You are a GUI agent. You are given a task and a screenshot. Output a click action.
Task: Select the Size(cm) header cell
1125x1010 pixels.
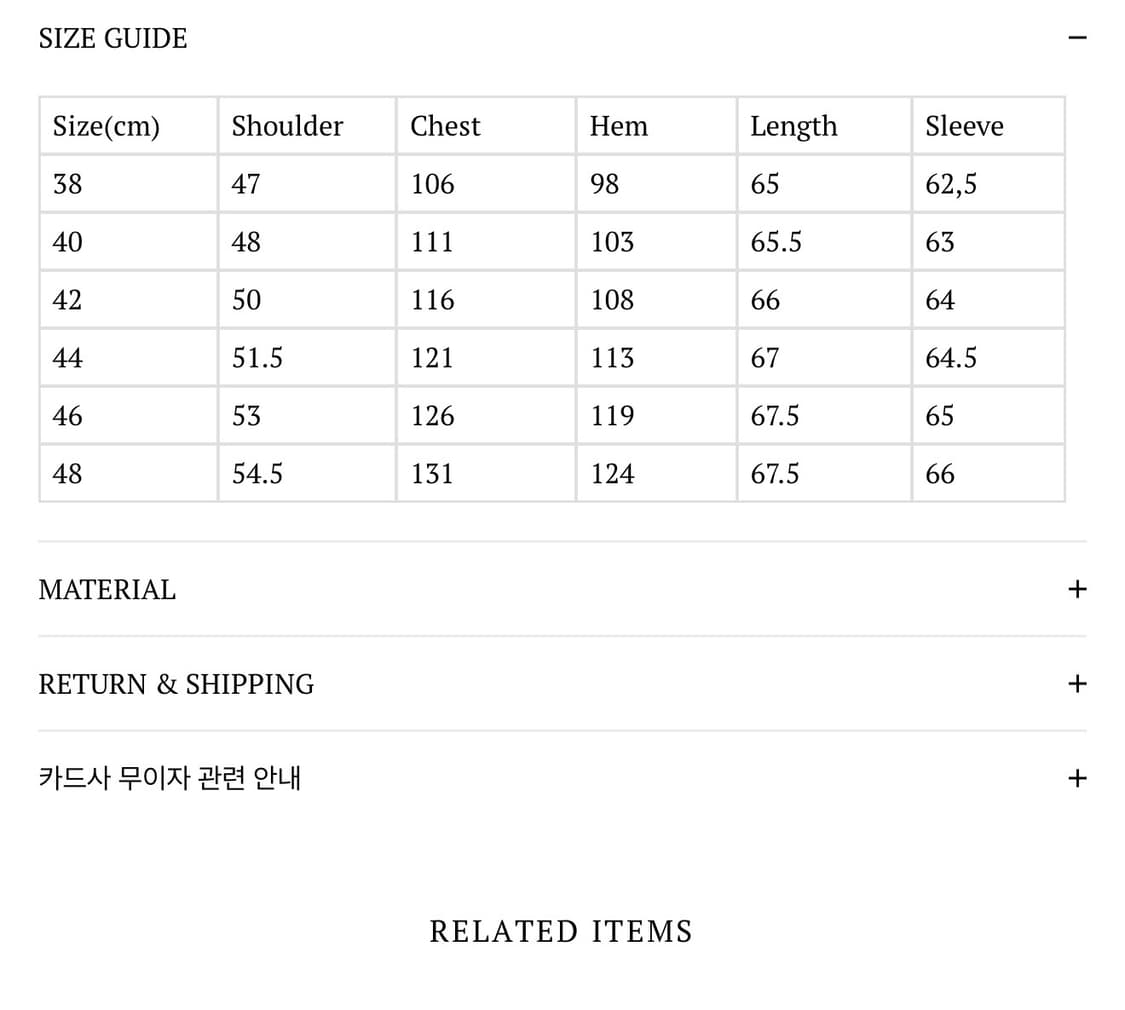click(128, 126)
